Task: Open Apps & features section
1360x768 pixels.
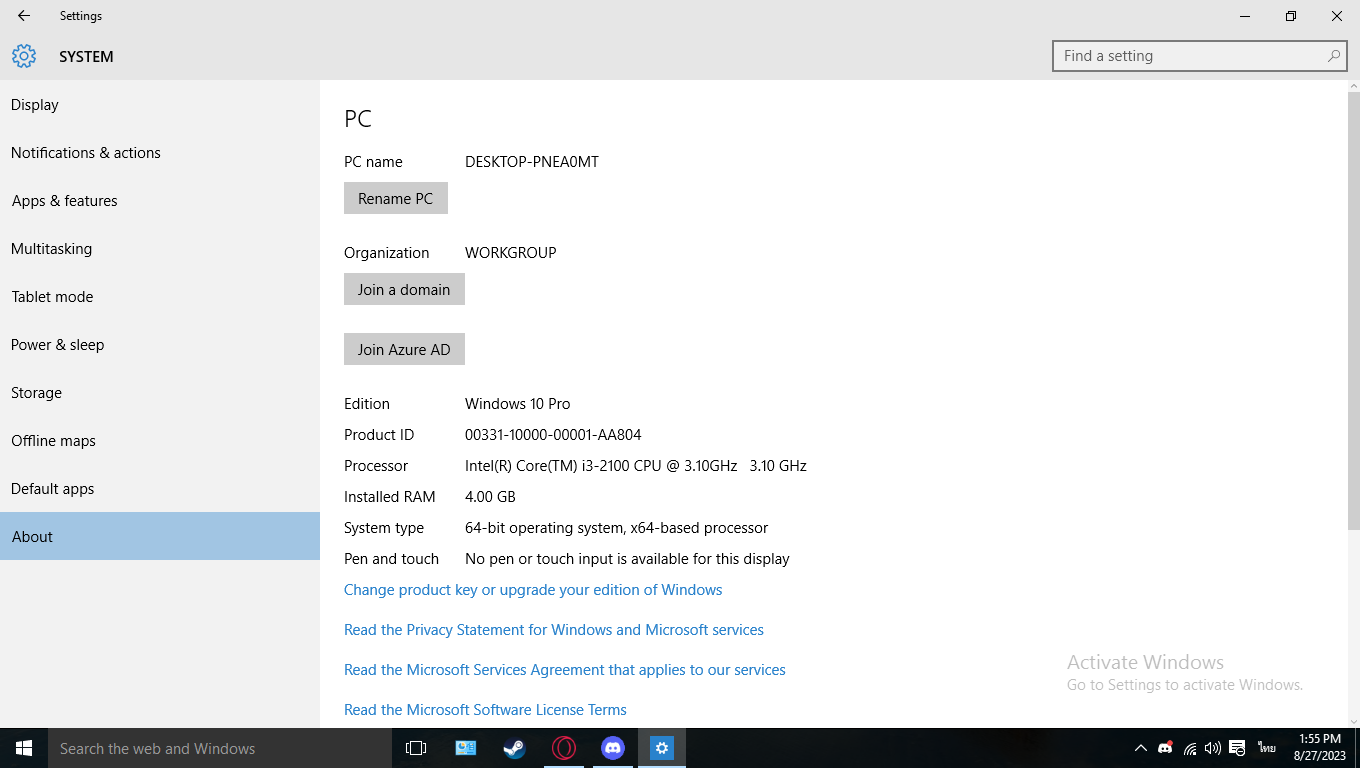Action: click(x=160, y=201)
